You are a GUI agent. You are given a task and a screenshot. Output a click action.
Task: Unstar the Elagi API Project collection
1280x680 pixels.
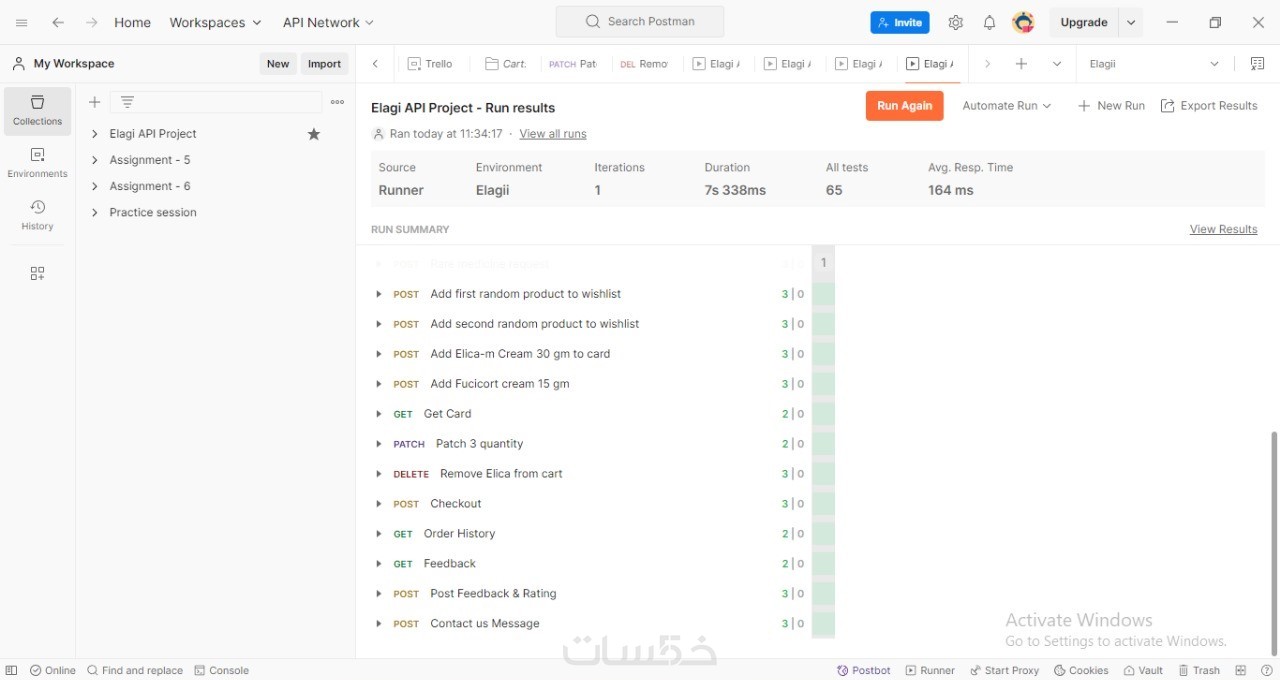tap(314, 134)
